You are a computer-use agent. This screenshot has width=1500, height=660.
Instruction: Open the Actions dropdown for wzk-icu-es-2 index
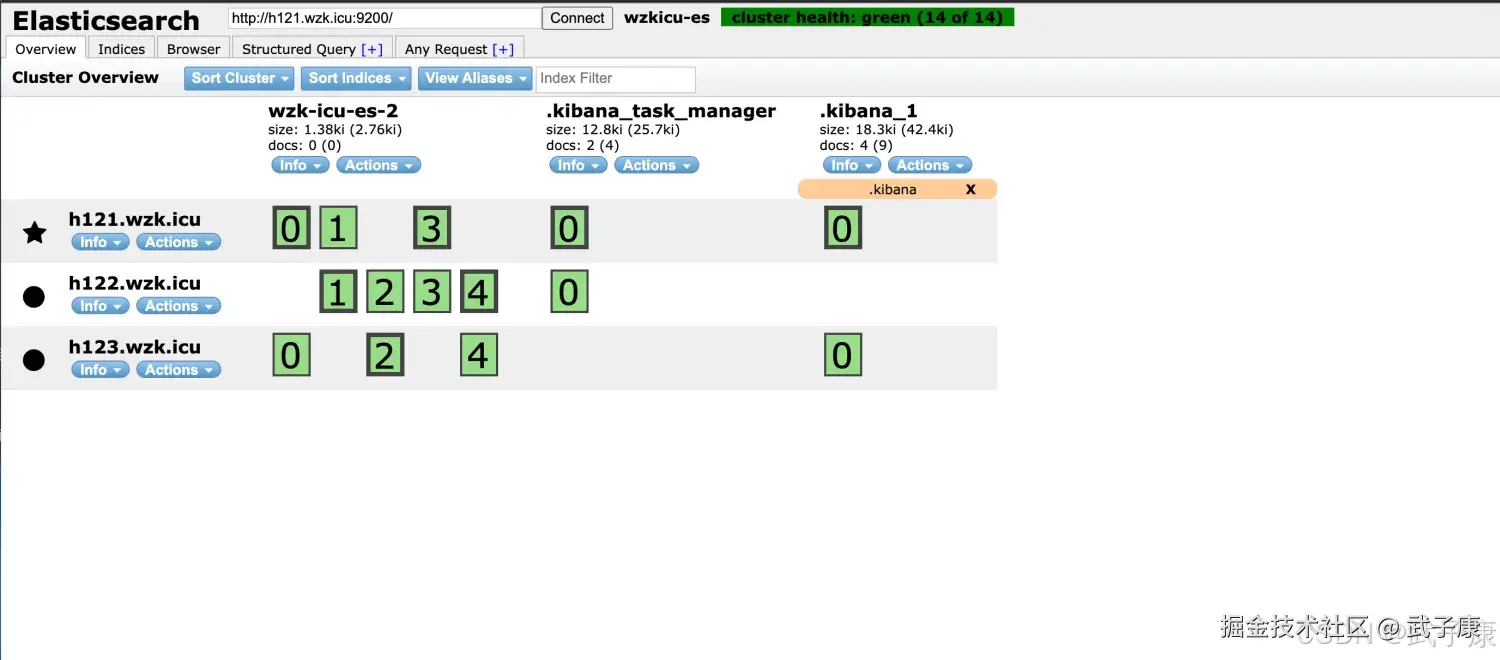click(378, 165)
